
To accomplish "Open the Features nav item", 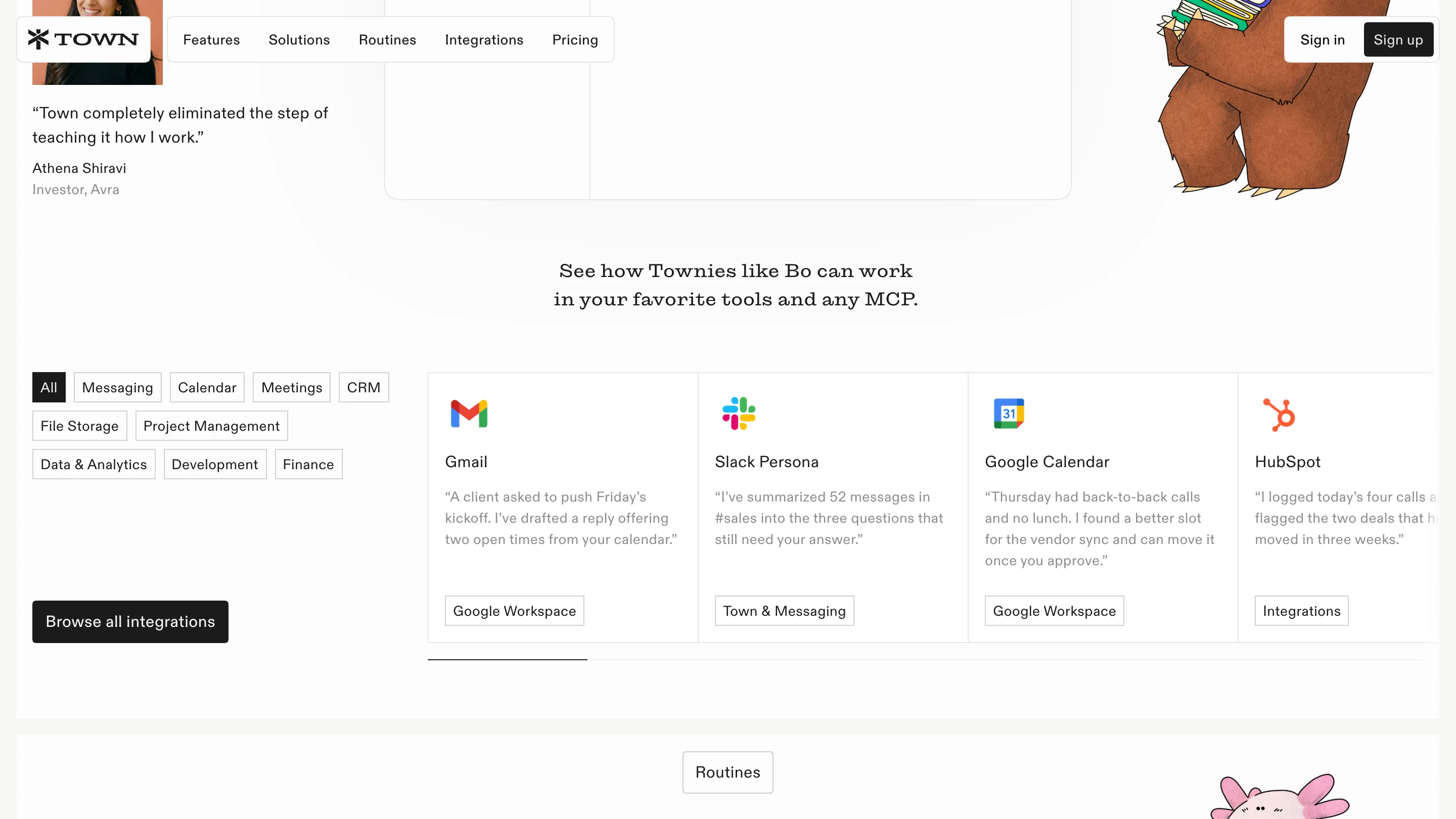I will (211, 39).
